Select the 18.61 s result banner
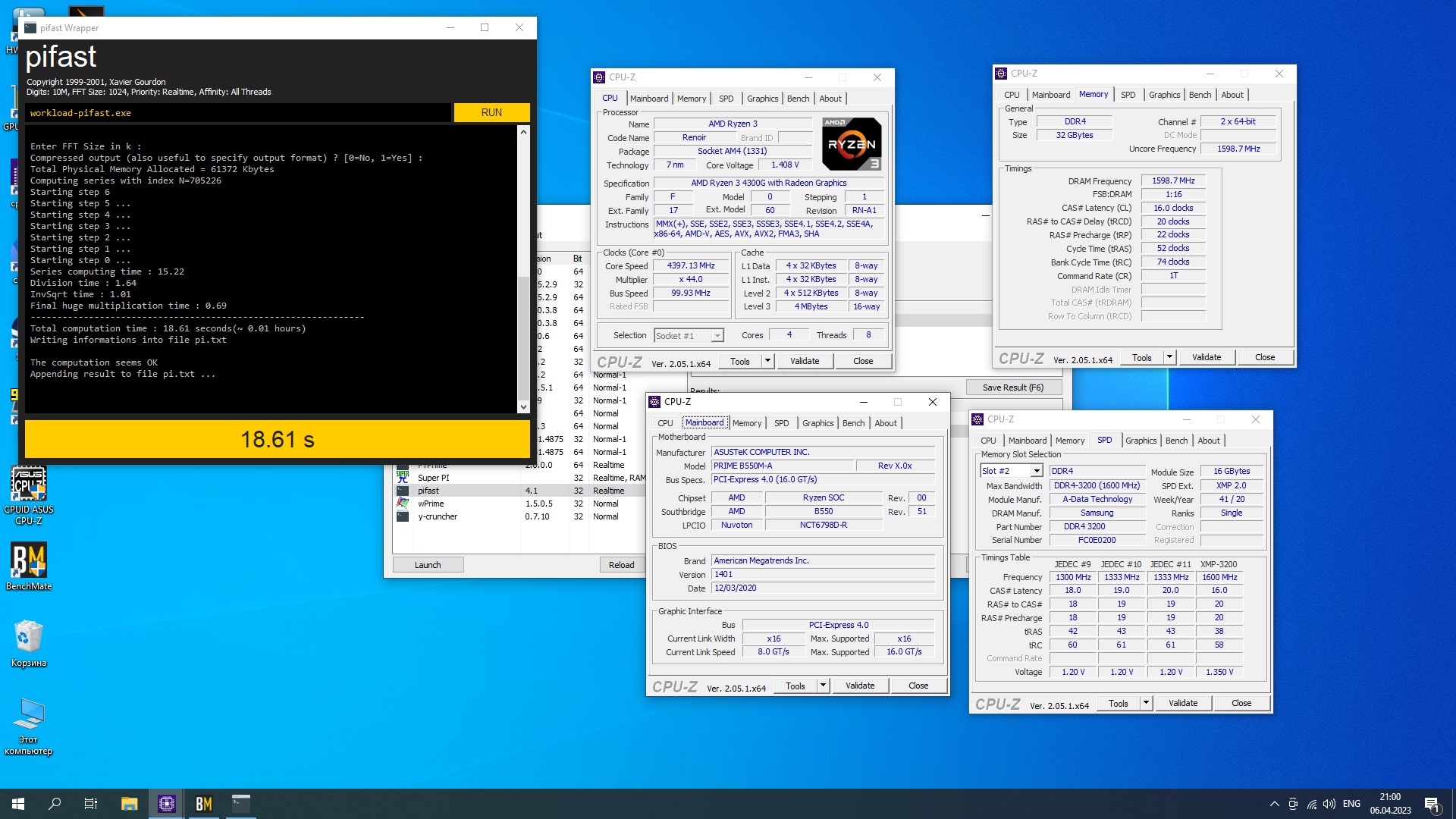Screen dimensions: 1456x819 pyautogui.click(x=278, y=439)
